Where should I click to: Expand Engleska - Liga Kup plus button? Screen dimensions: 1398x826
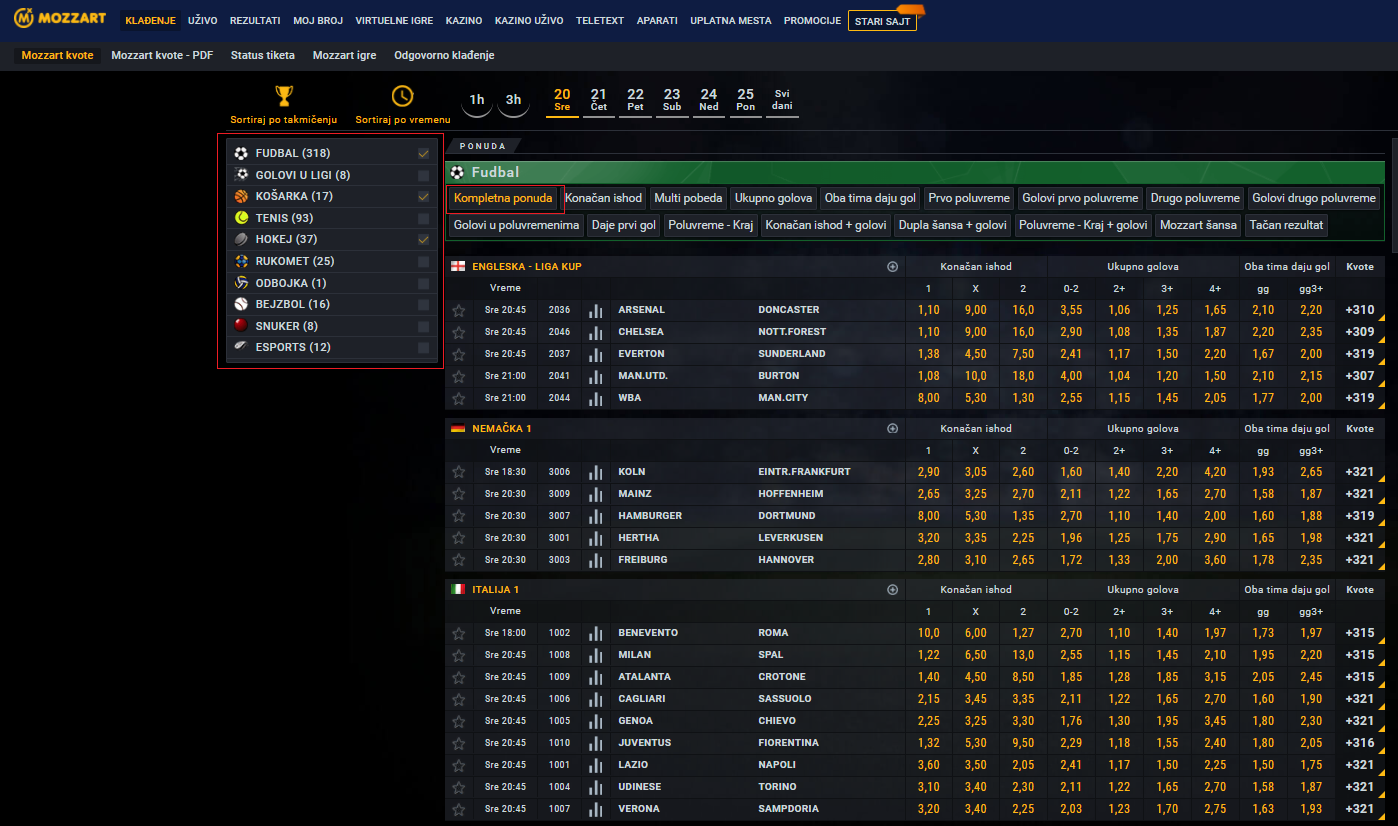[x=893, y=267]
